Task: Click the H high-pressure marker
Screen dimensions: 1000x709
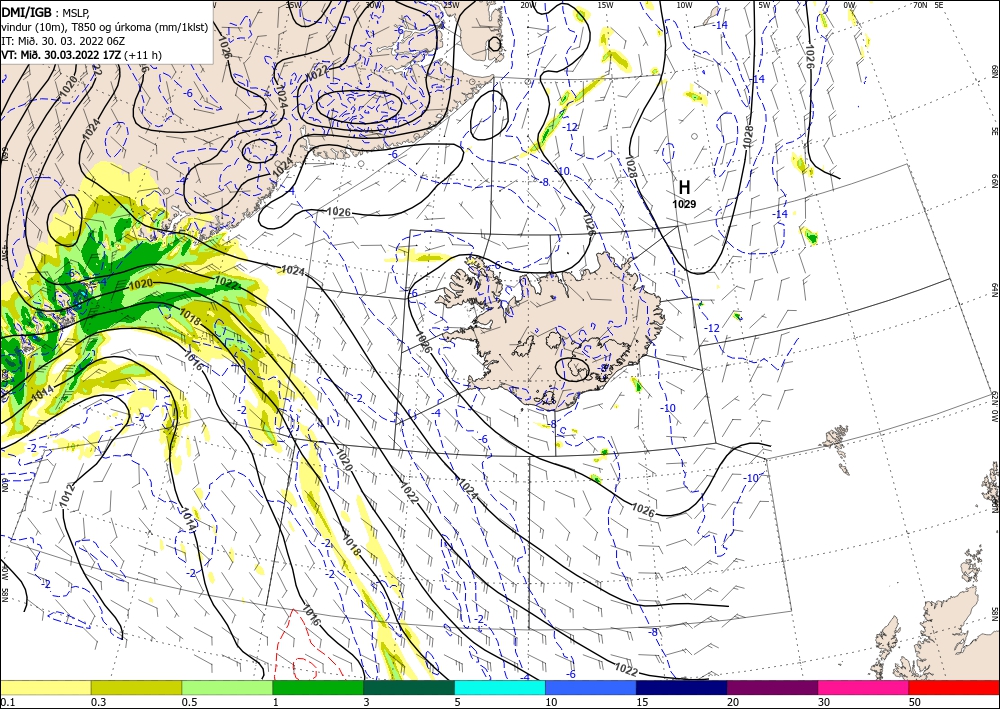Action: tap(684, 187)
